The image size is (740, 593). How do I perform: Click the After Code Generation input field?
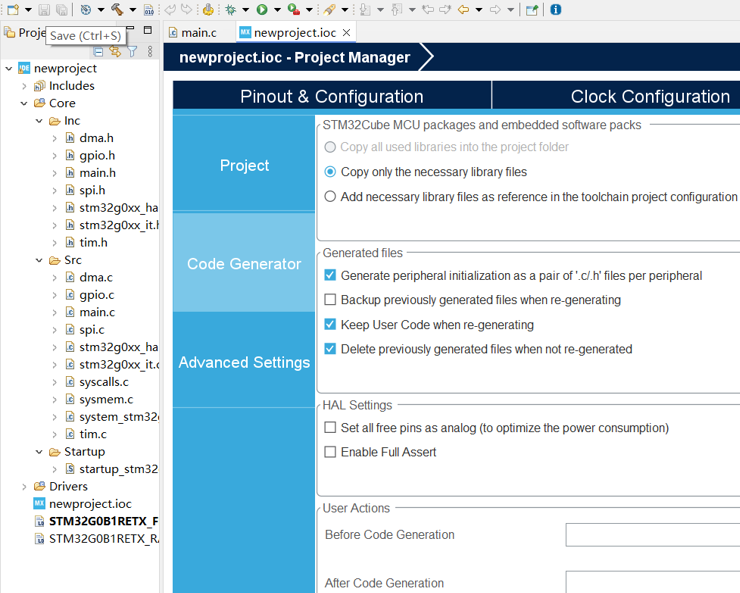[x=653, y=582]
